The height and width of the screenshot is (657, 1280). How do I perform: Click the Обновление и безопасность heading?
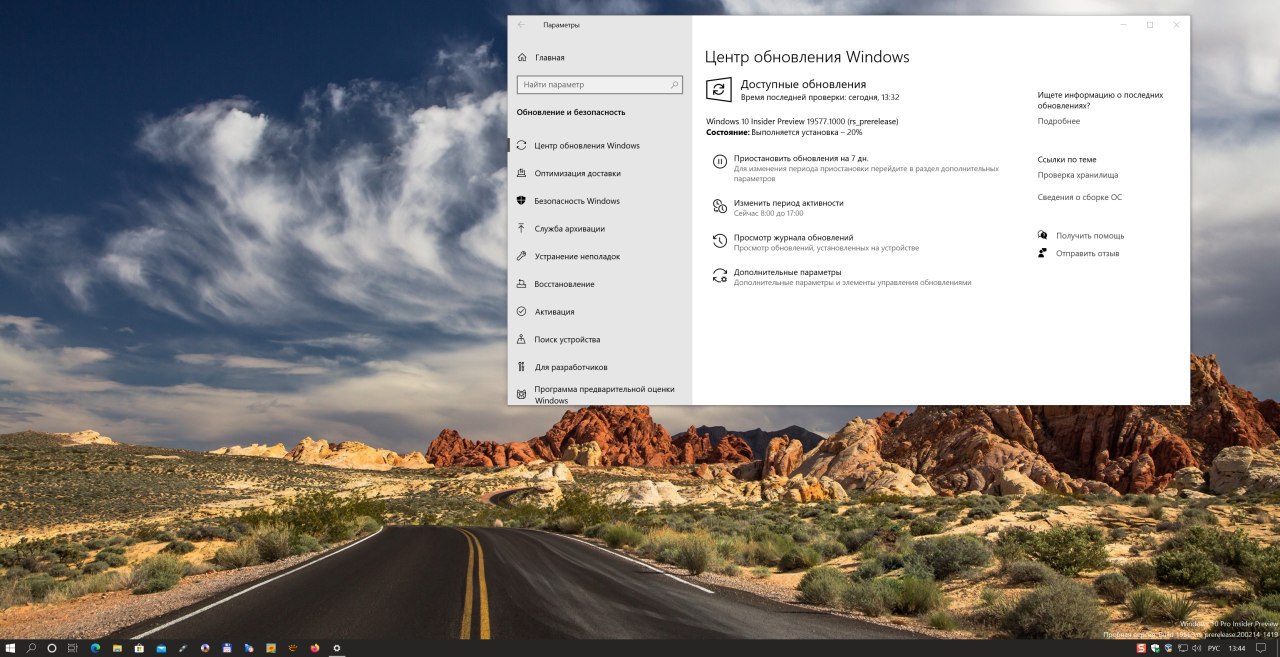[571, 112]
